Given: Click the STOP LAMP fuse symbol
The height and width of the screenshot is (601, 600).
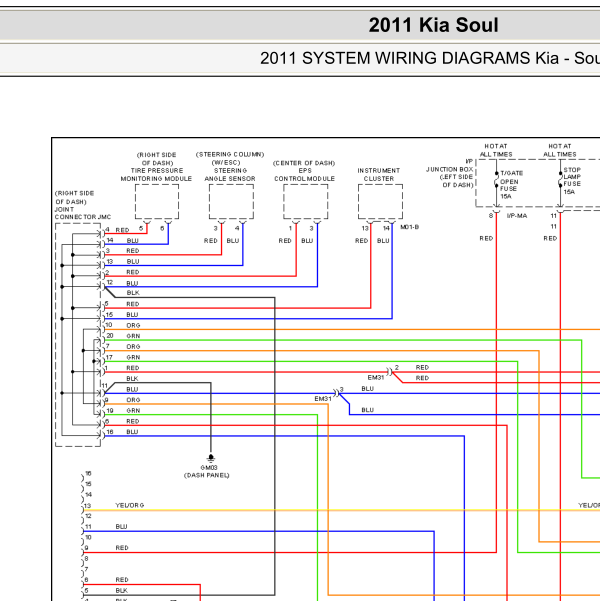Looking at the screenshot, I should [x=560, y=180].
